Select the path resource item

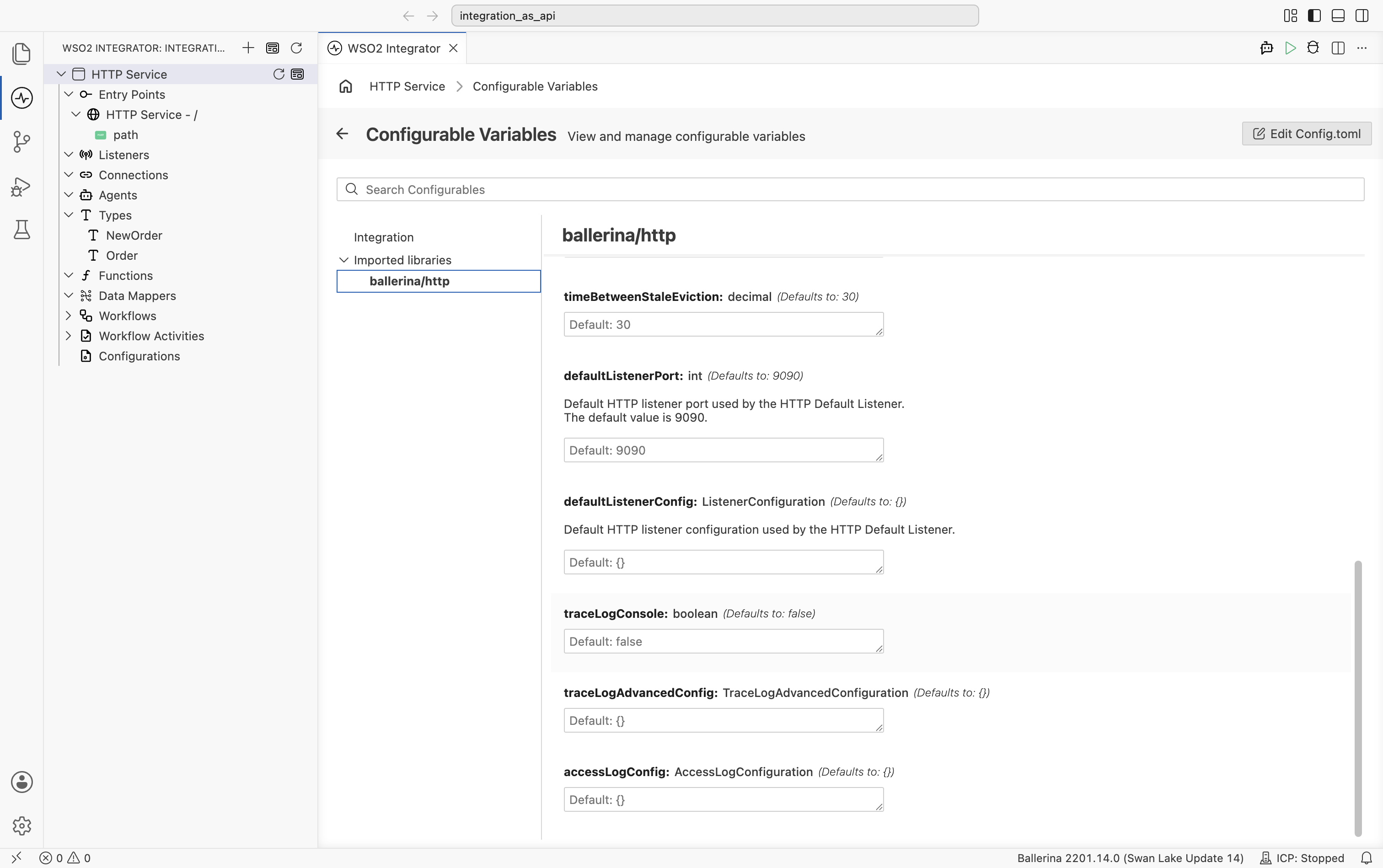pyautogui.click(x=125, y=134)
